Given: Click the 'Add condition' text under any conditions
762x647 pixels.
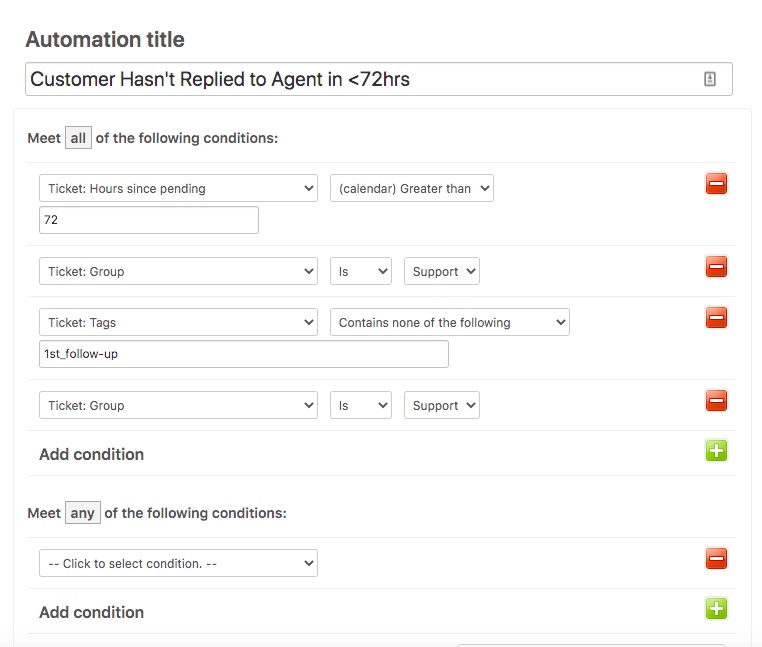Looking at the screenshot, I should 91,612.
